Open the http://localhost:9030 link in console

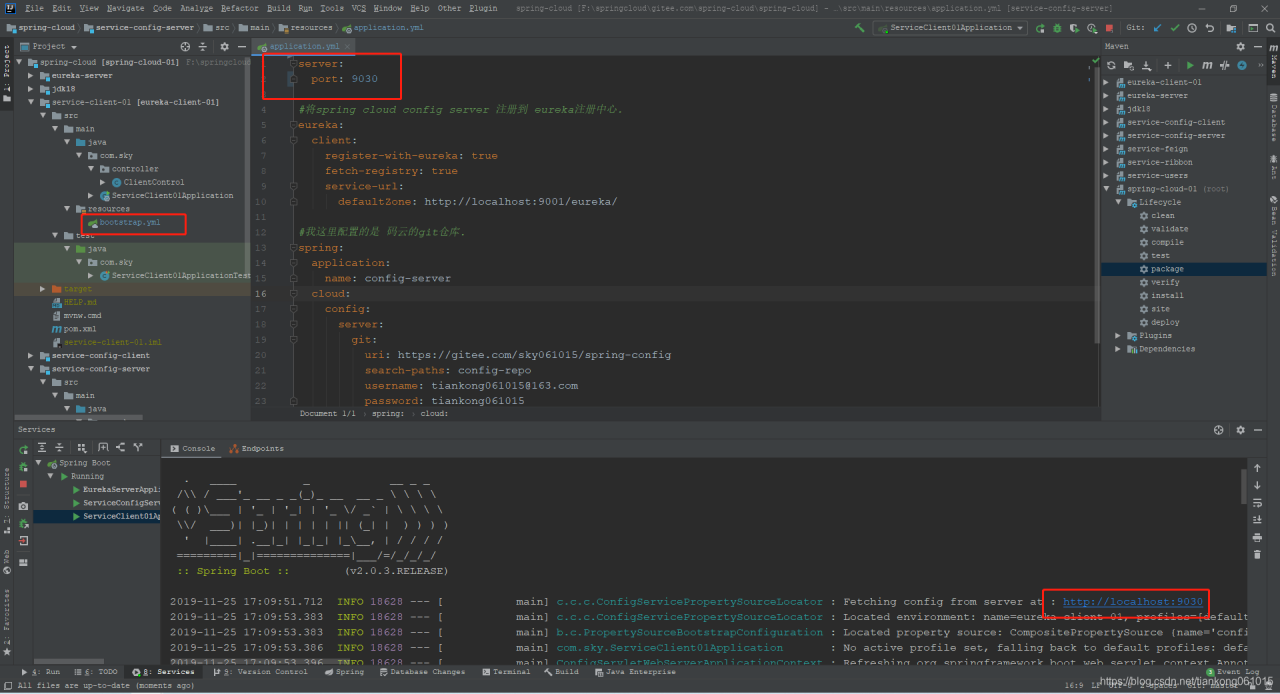tap(1132, 602)
